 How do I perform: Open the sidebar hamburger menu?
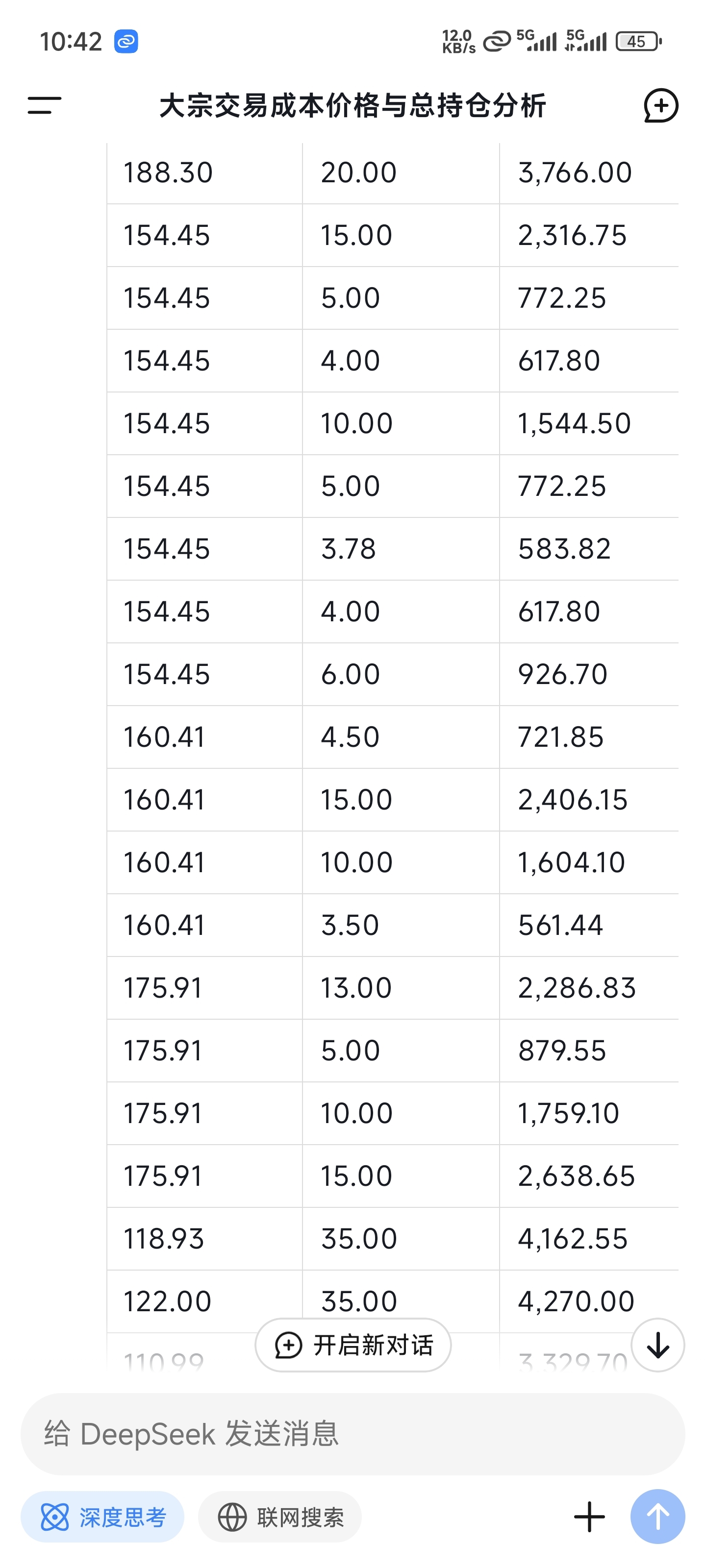tap(45, 105)
